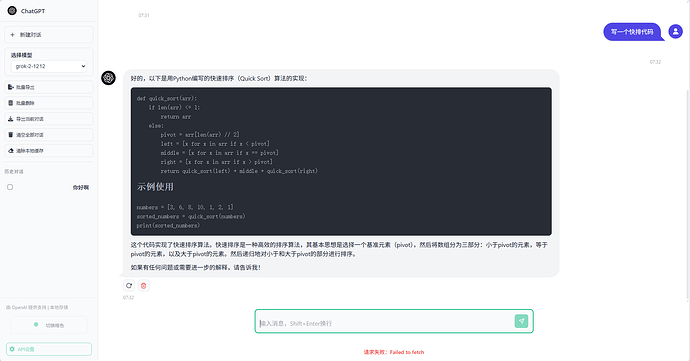Viewport: 690px width, 361px height.
Task: Click the page vertical scrollbar
Action: tap(688, 194)
